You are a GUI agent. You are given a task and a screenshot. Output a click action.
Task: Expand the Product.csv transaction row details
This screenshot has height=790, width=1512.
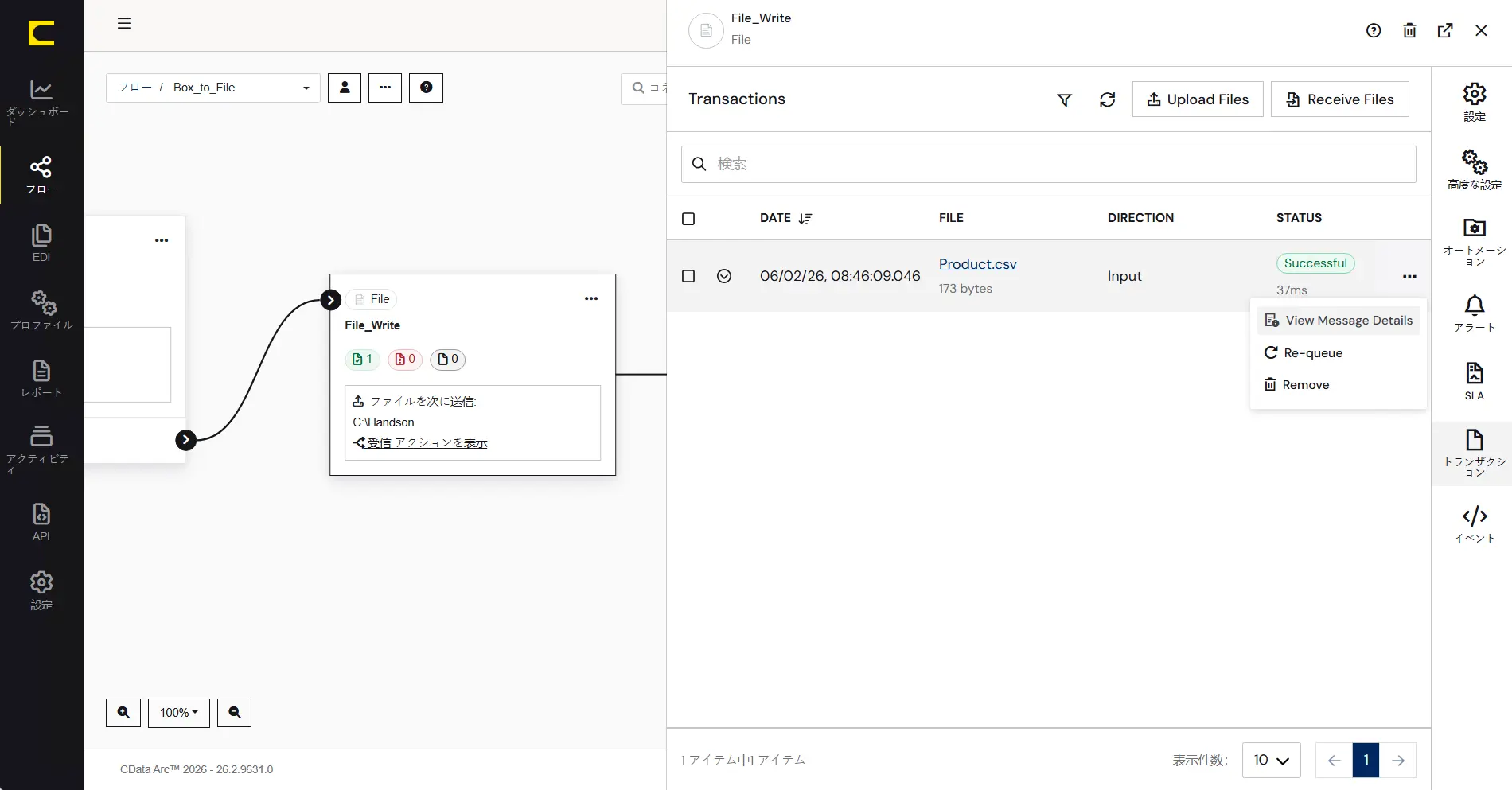pos(724,276)
